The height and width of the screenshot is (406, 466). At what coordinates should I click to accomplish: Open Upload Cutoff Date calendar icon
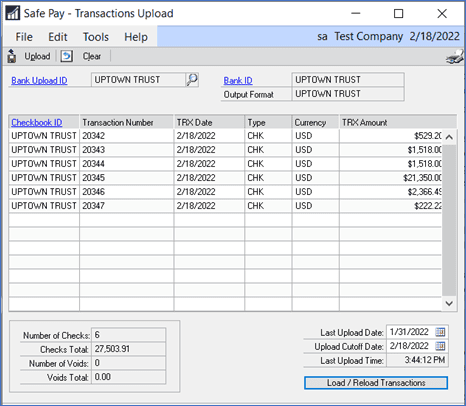pos(440,346)
